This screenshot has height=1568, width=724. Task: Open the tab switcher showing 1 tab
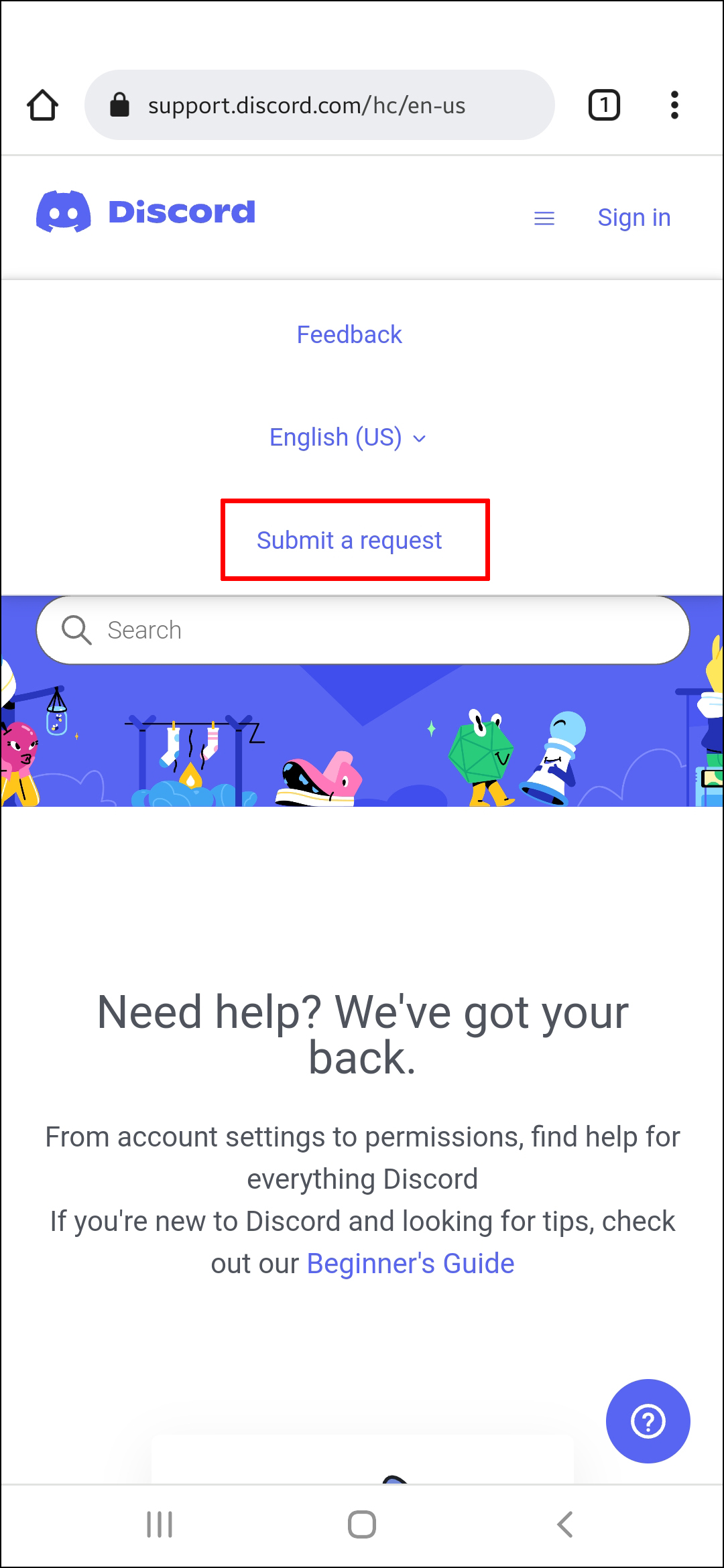[x=604, y=105]
